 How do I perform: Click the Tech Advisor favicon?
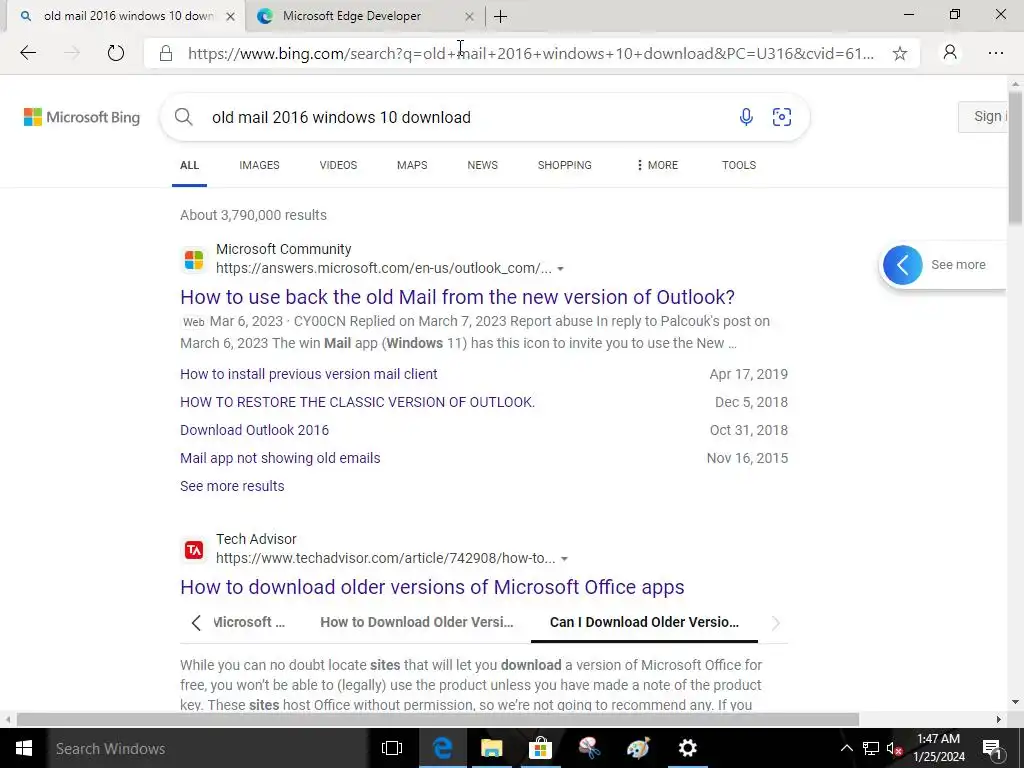point(194,550)
